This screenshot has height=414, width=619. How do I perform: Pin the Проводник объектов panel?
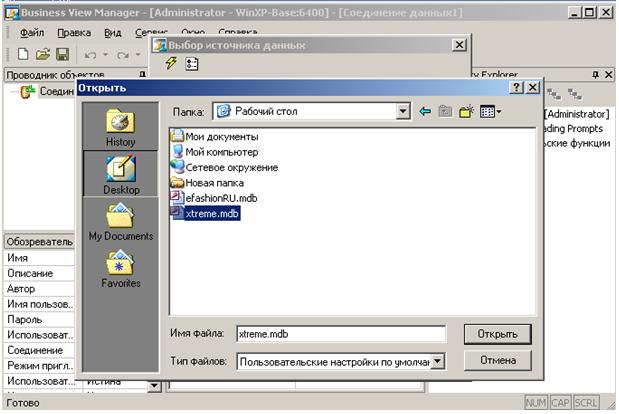point(143,74)
